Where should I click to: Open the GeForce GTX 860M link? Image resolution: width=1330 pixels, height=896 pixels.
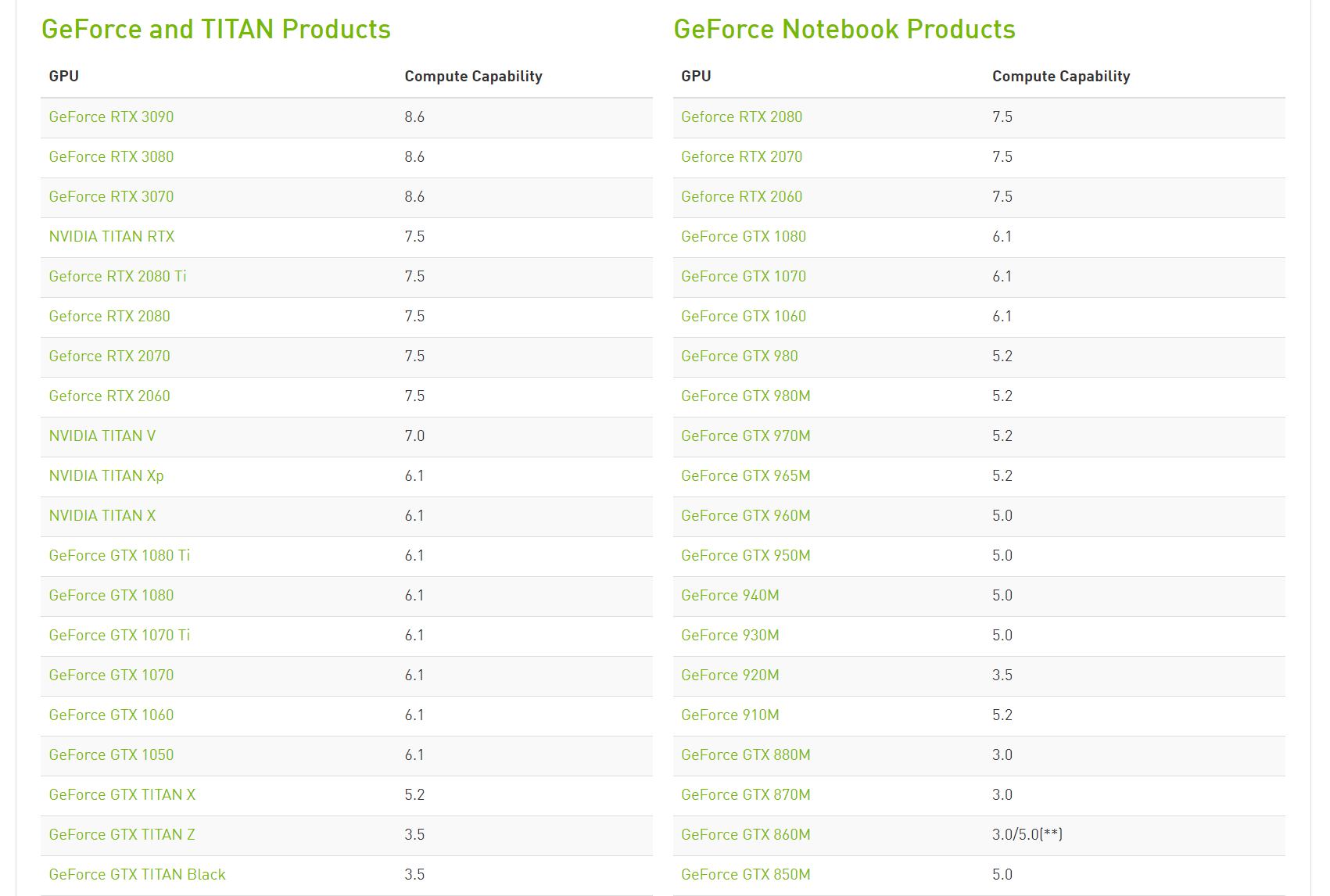(746, 835)
